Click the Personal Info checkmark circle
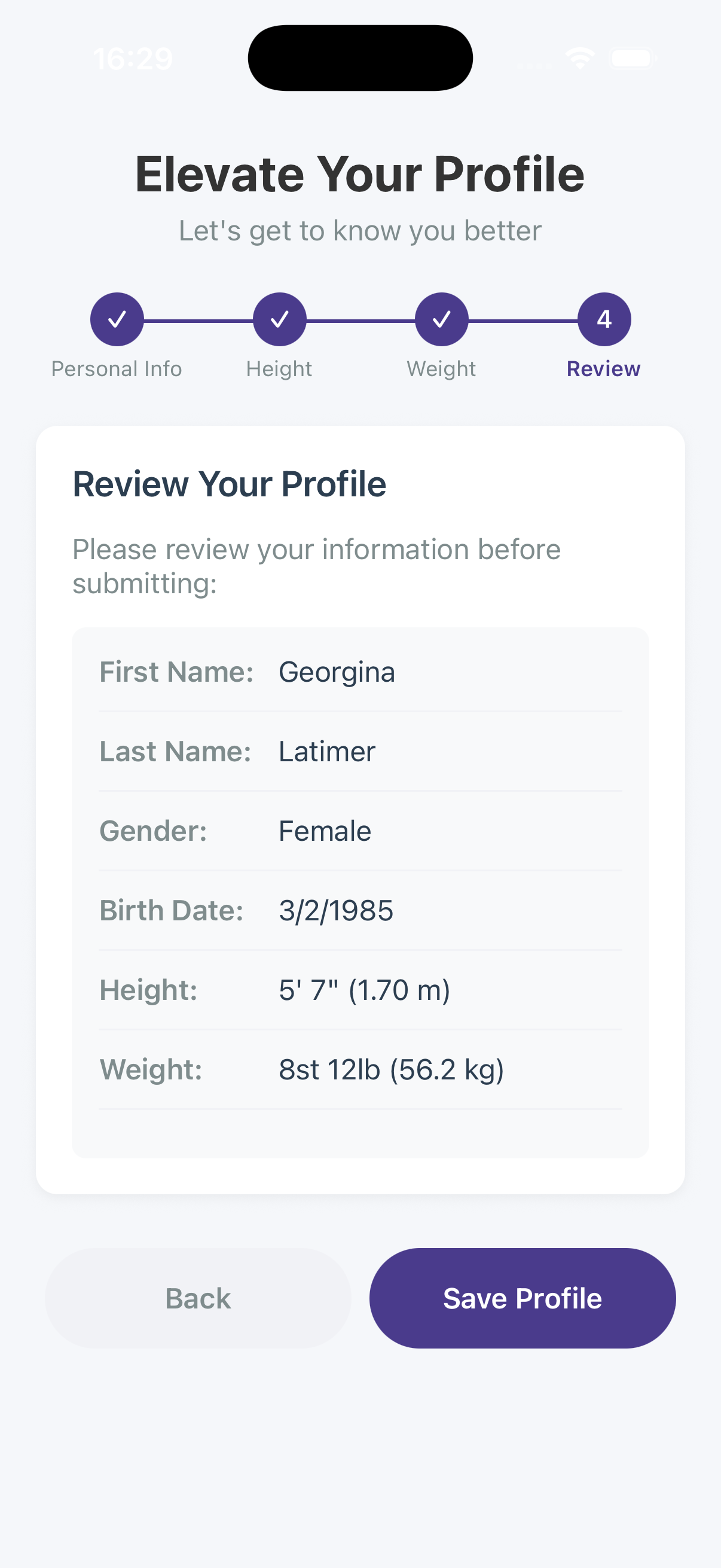Image resolution: width=721 pixels, height=1568 pixels. tap(117, 318)
